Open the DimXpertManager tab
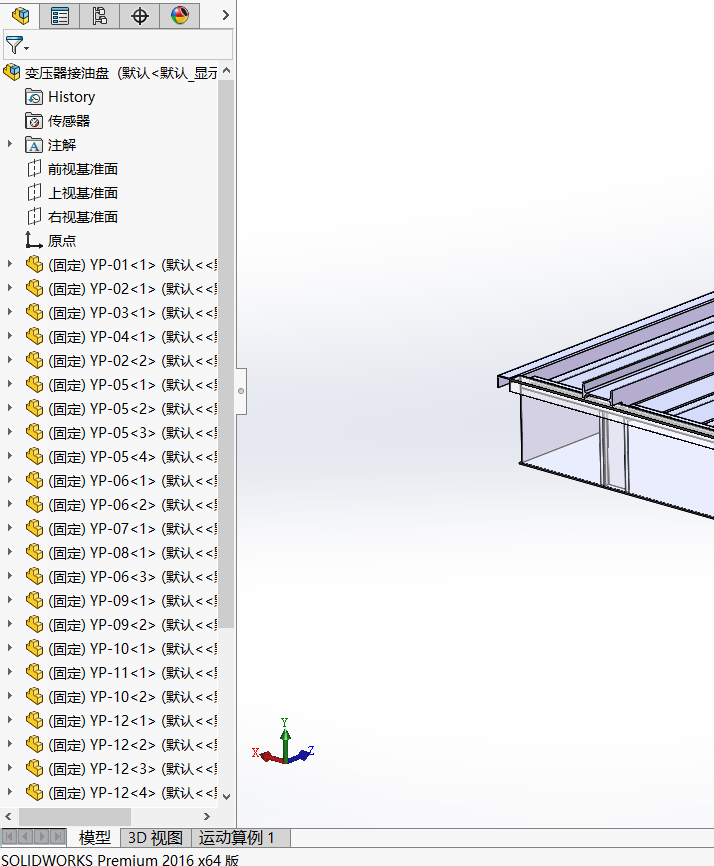 (140, 15)
